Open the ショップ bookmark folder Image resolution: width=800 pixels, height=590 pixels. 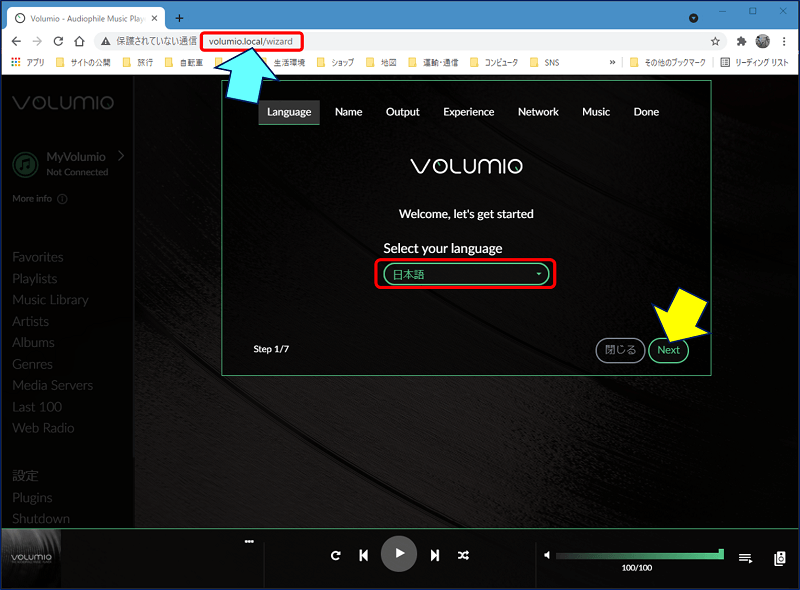(x=336, y=62)
